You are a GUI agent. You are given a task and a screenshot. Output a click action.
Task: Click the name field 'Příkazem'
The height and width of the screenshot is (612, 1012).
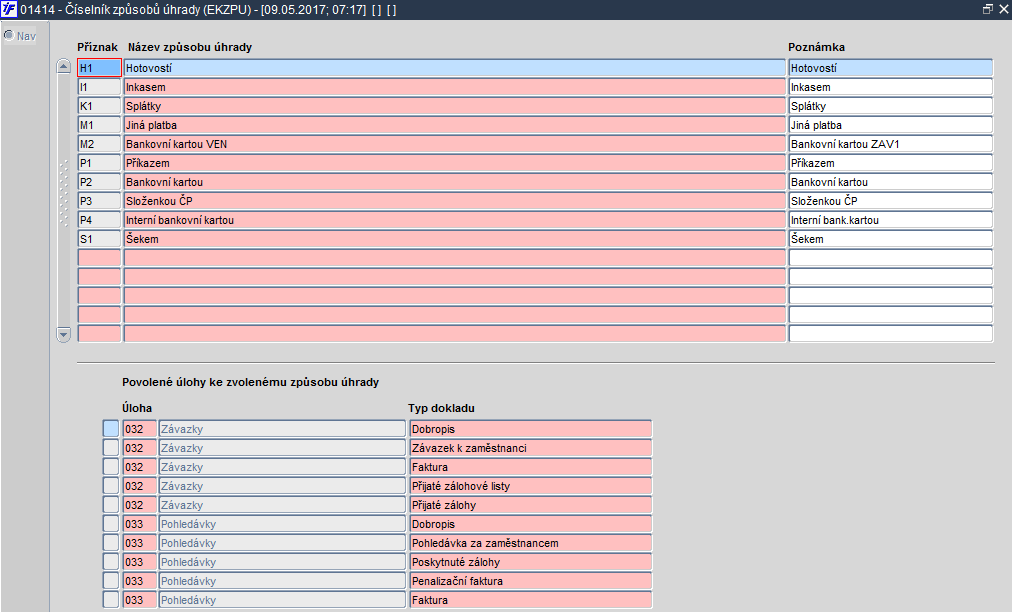pos(454,163)
